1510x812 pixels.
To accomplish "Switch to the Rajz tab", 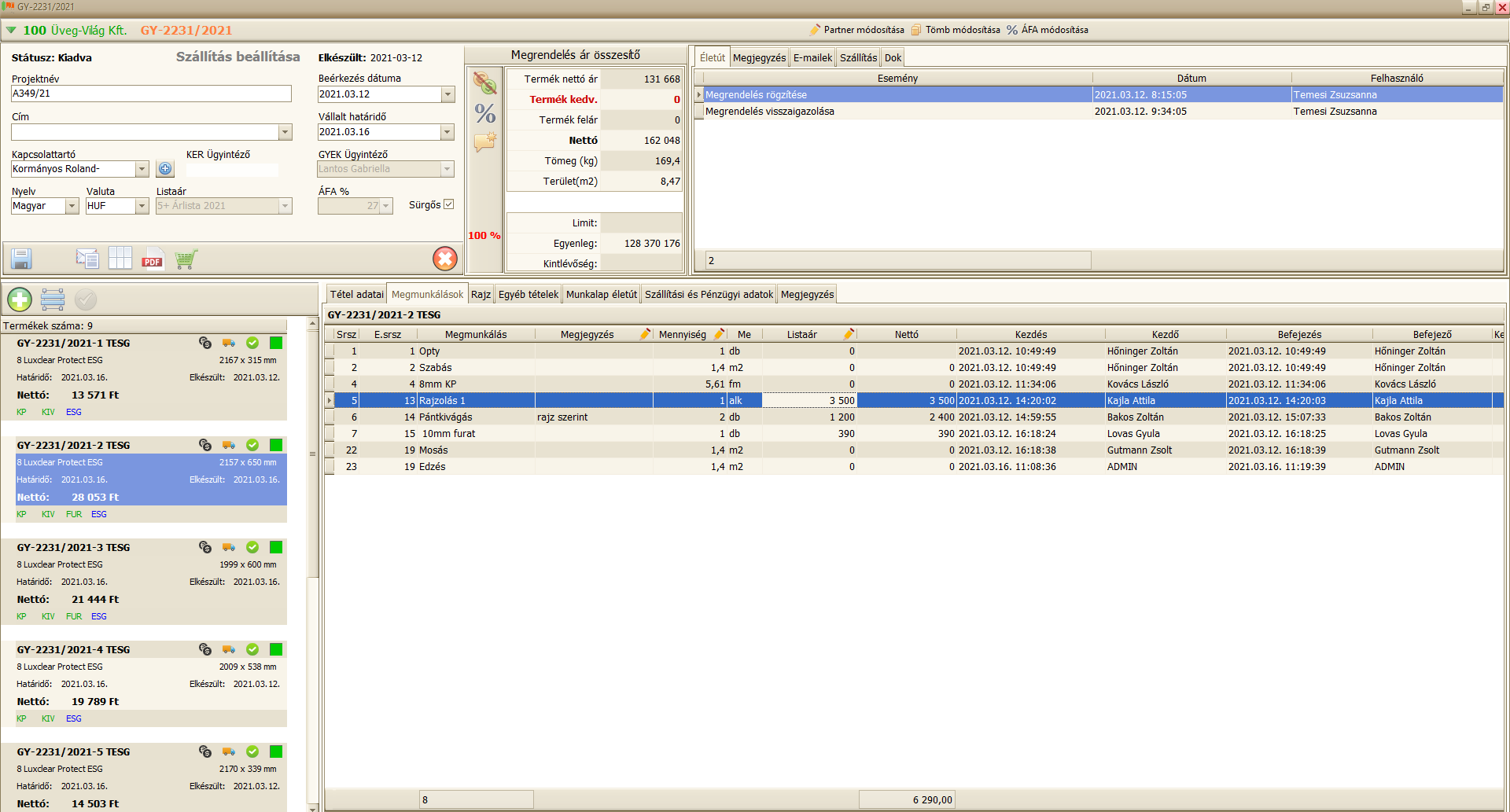I will point(481,295).
